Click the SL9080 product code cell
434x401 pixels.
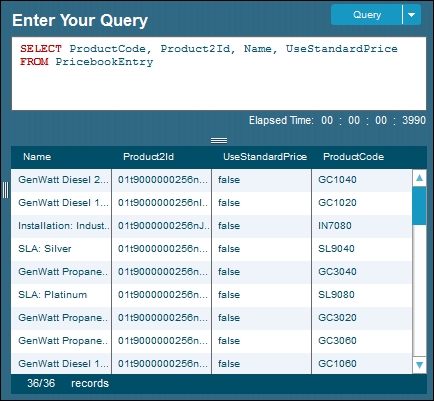click(x=362, y=295)
